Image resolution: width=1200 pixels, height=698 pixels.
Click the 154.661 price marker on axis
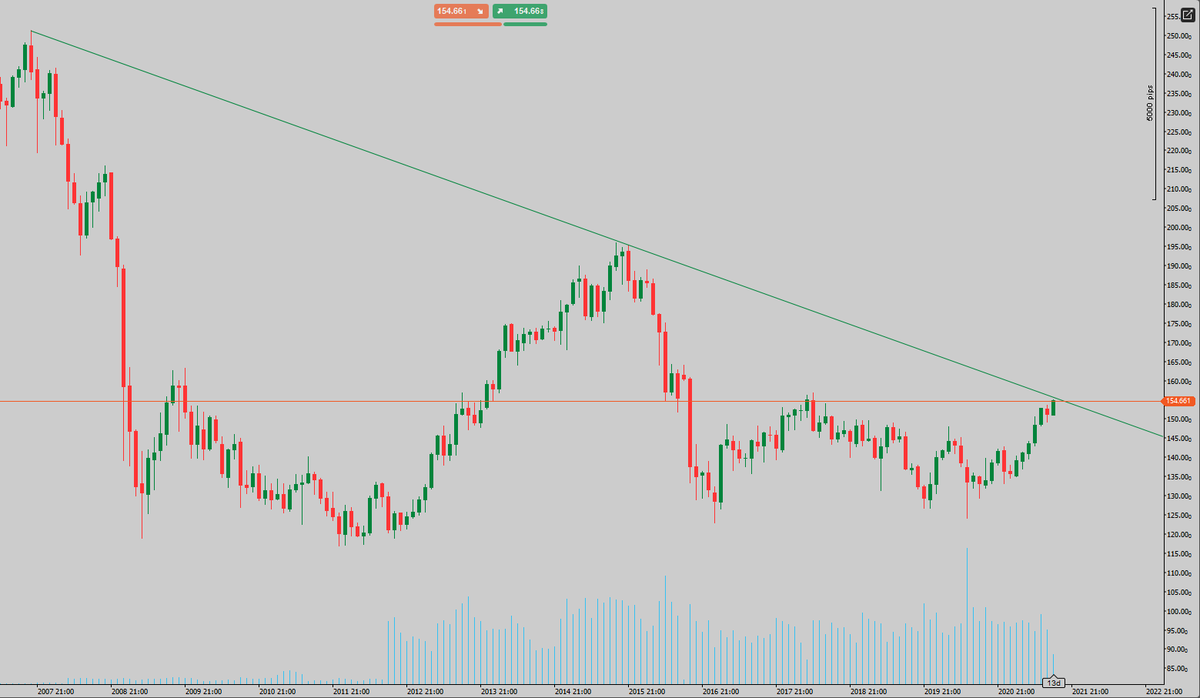1180,401
